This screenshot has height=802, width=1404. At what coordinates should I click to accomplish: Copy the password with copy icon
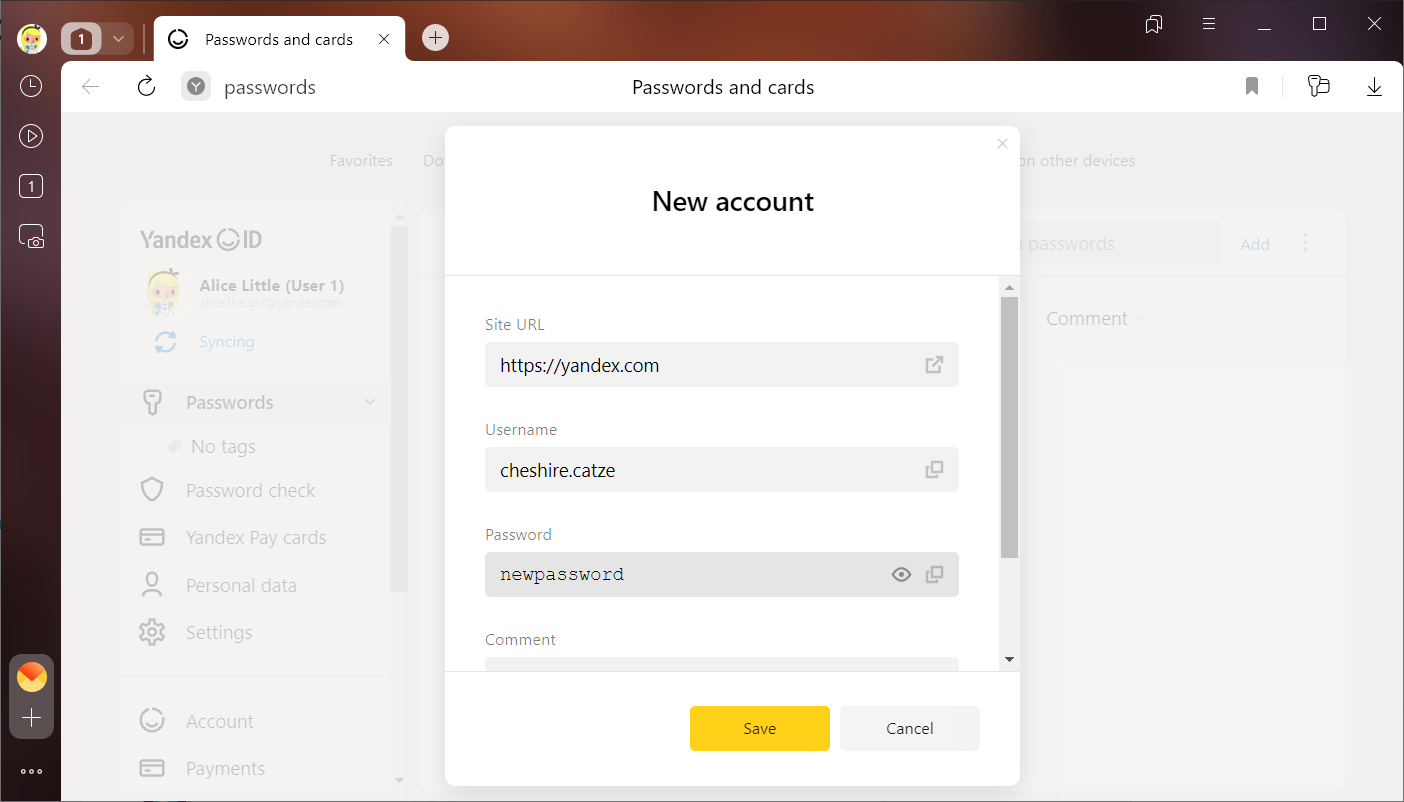(934, 575)
